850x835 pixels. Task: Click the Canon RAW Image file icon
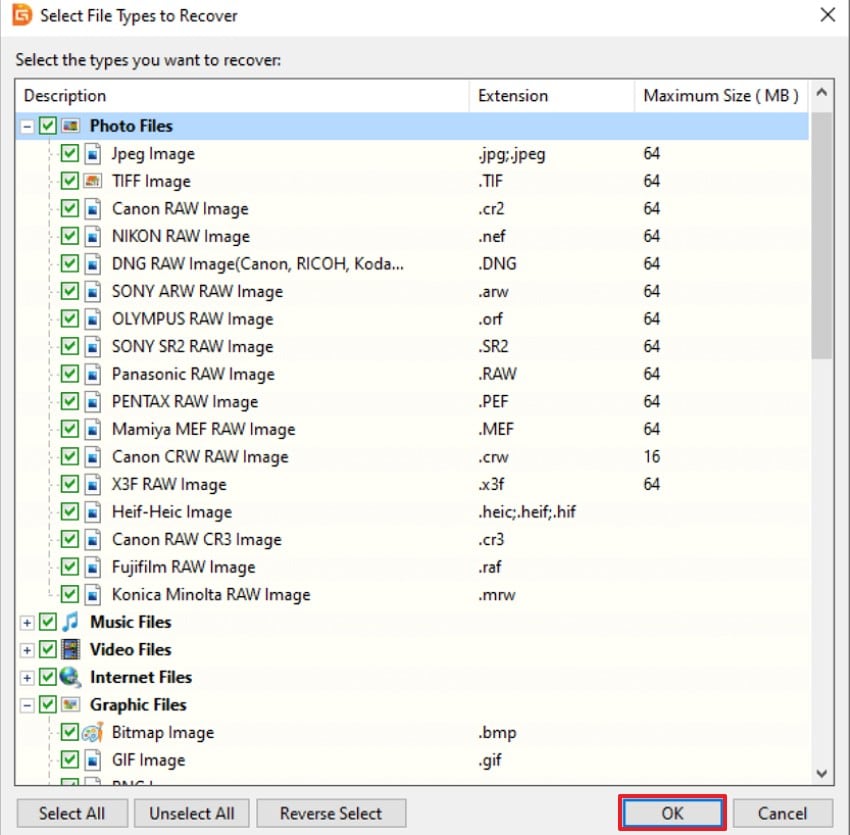(93, 209)
